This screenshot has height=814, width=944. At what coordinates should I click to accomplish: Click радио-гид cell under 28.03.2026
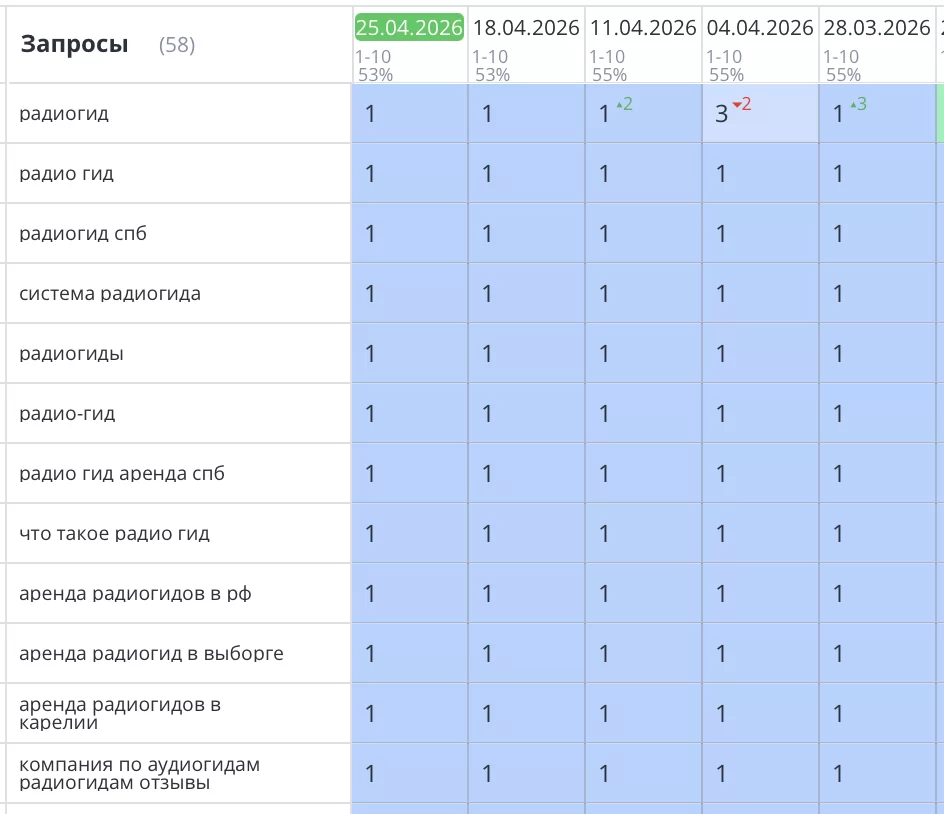[877, 414]
